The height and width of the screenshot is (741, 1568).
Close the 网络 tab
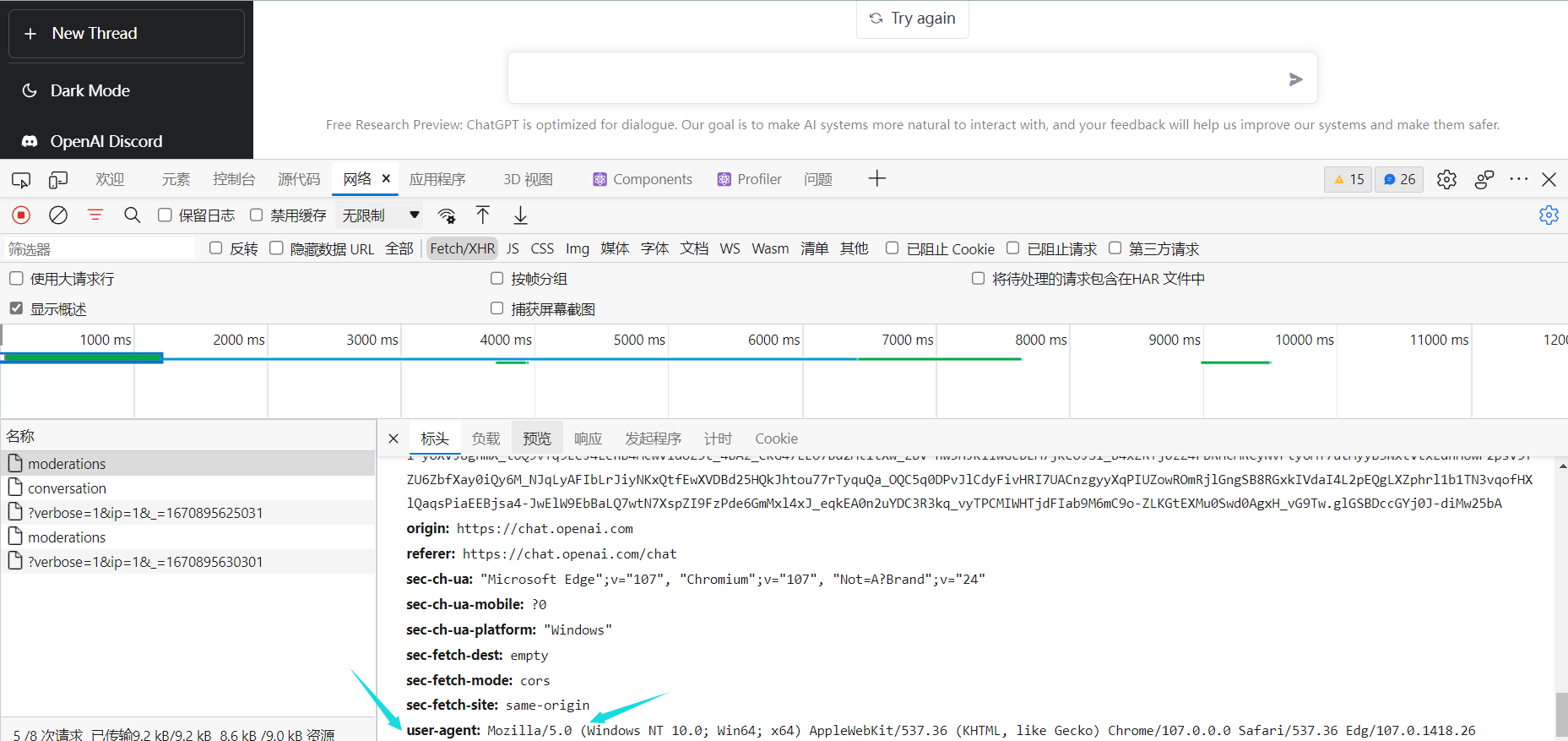pos(386,178)
